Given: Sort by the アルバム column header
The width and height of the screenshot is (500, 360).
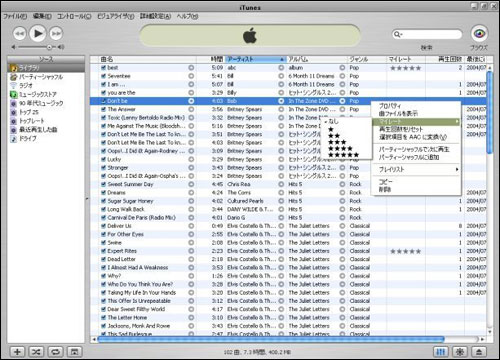Looking at the screenshot, I should click(317, 59).
